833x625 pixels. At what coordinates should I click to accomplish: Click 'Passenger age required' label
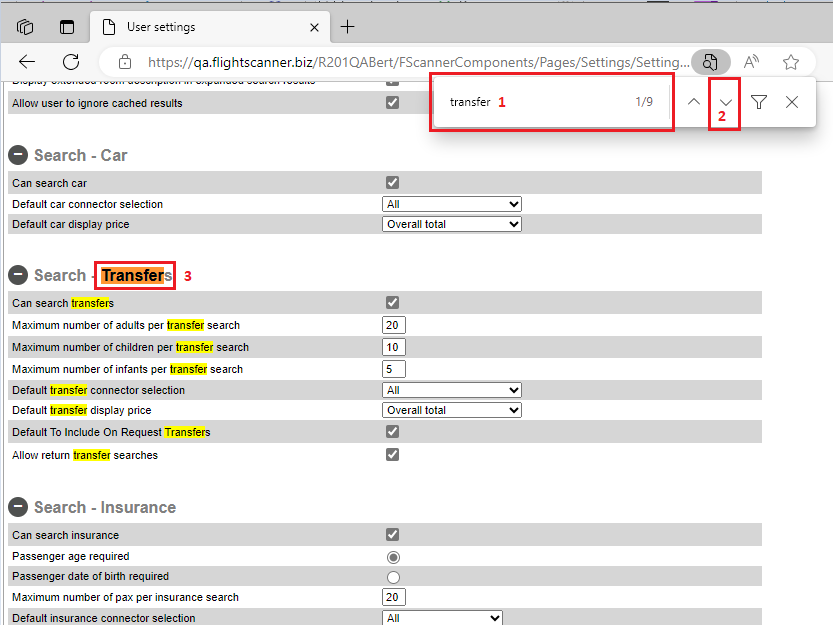tap(71, 556)
